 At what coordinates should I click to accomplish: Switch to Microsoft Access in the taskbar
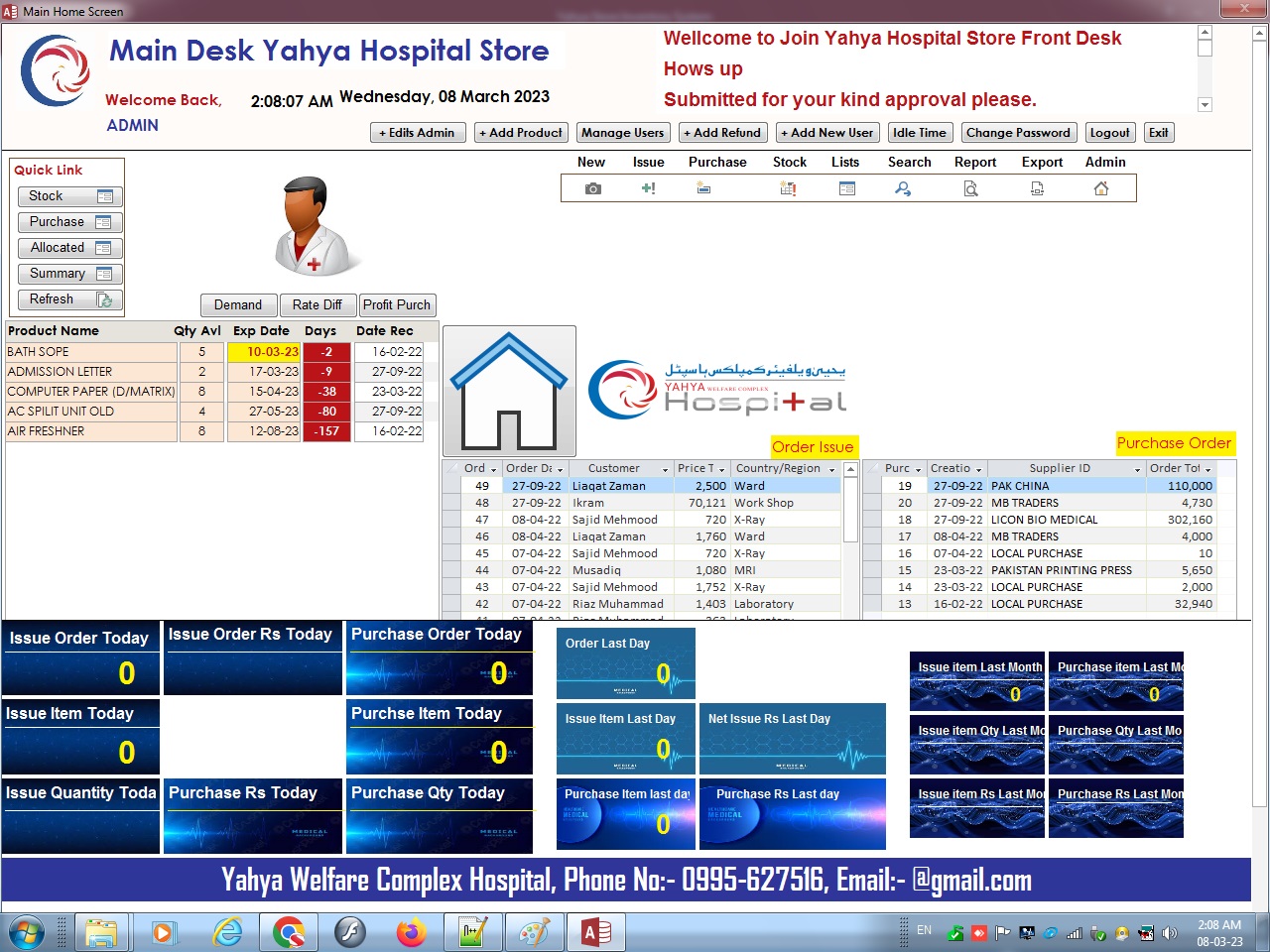[596, 932]
